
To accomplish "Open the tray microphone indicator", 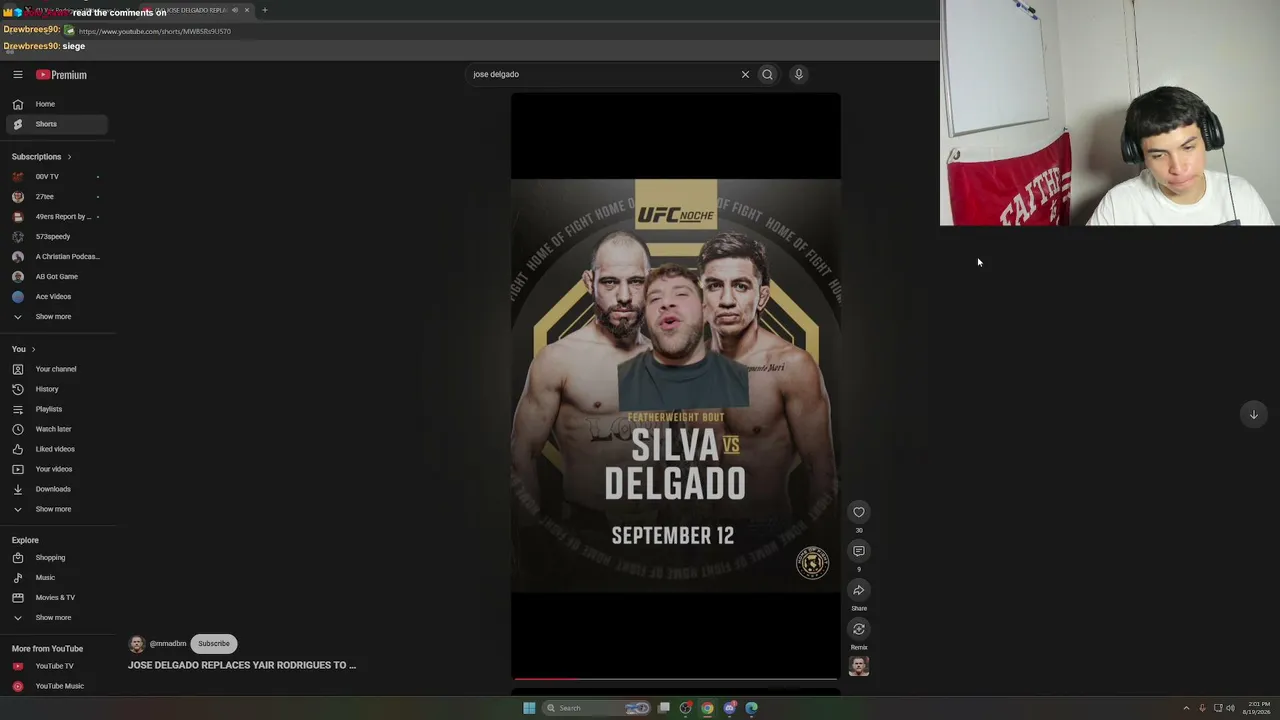I will 1202,708.
